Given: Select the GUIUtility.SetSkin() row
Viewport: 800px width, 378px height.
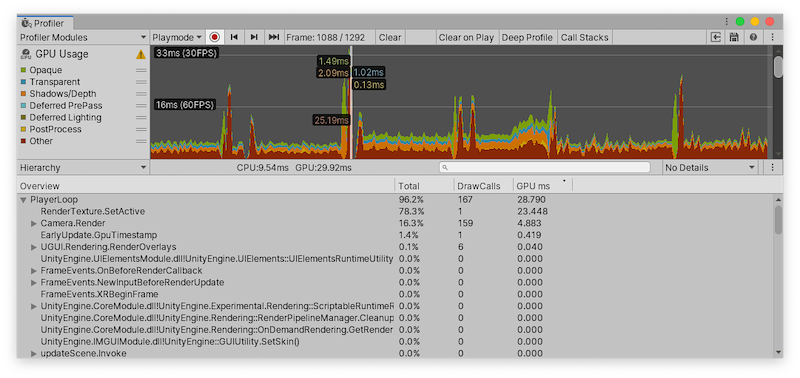Looking at the screenshot, I should (395, 341).
